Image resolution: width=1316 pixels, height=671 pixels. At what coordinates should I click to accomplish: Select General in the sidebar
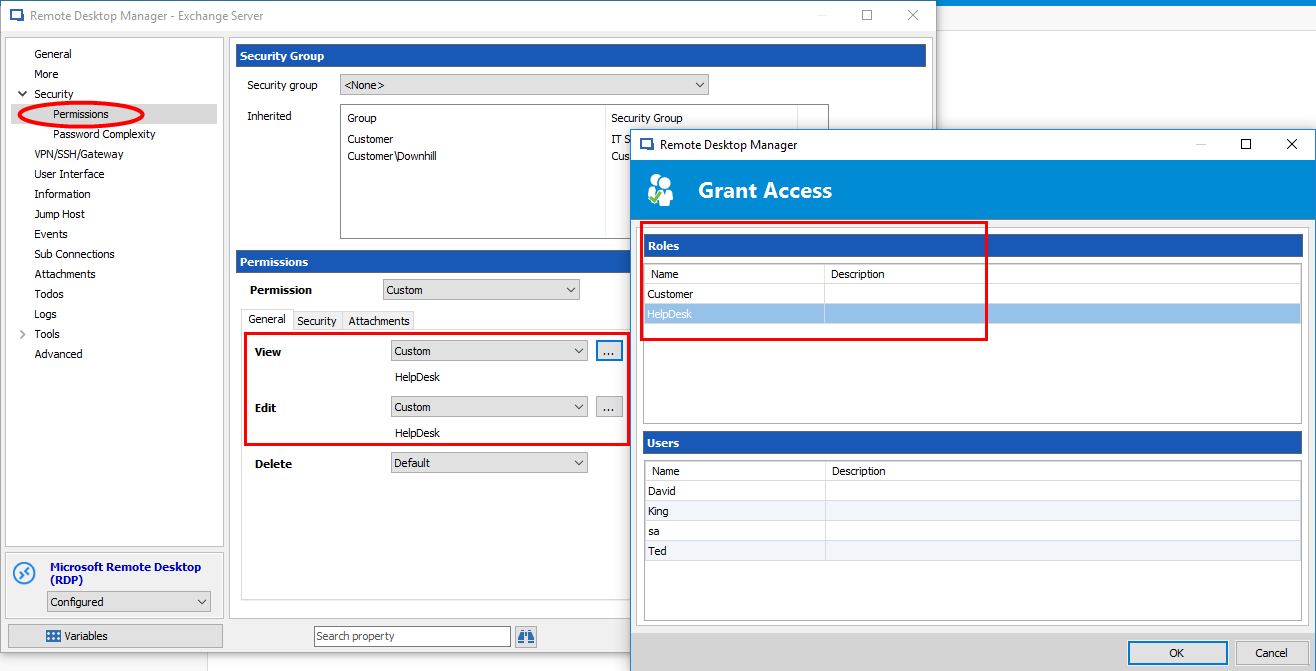tap(53, 54)
